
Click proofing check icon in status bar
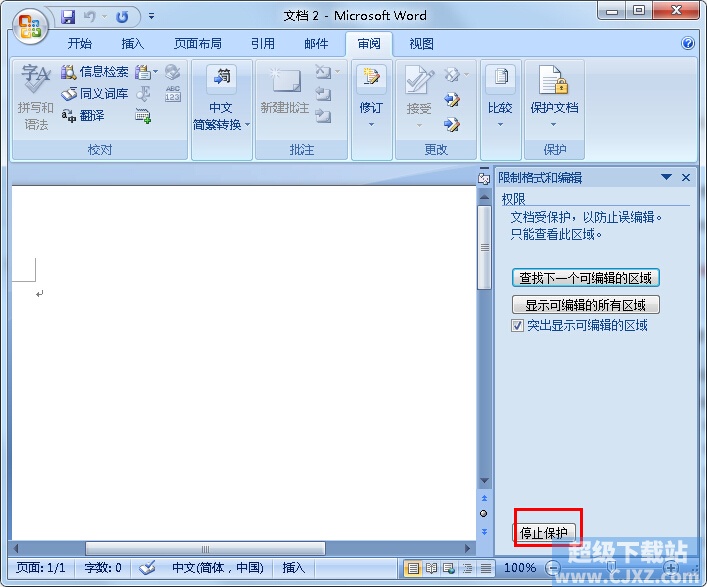(x=147, y=567)
